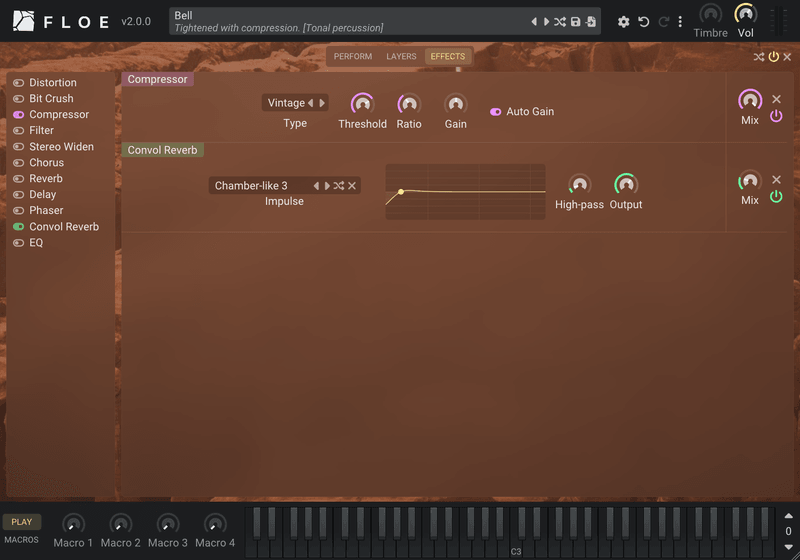
Task: Switch to the PERFORM tab
Action: click(x=353, y=57)
